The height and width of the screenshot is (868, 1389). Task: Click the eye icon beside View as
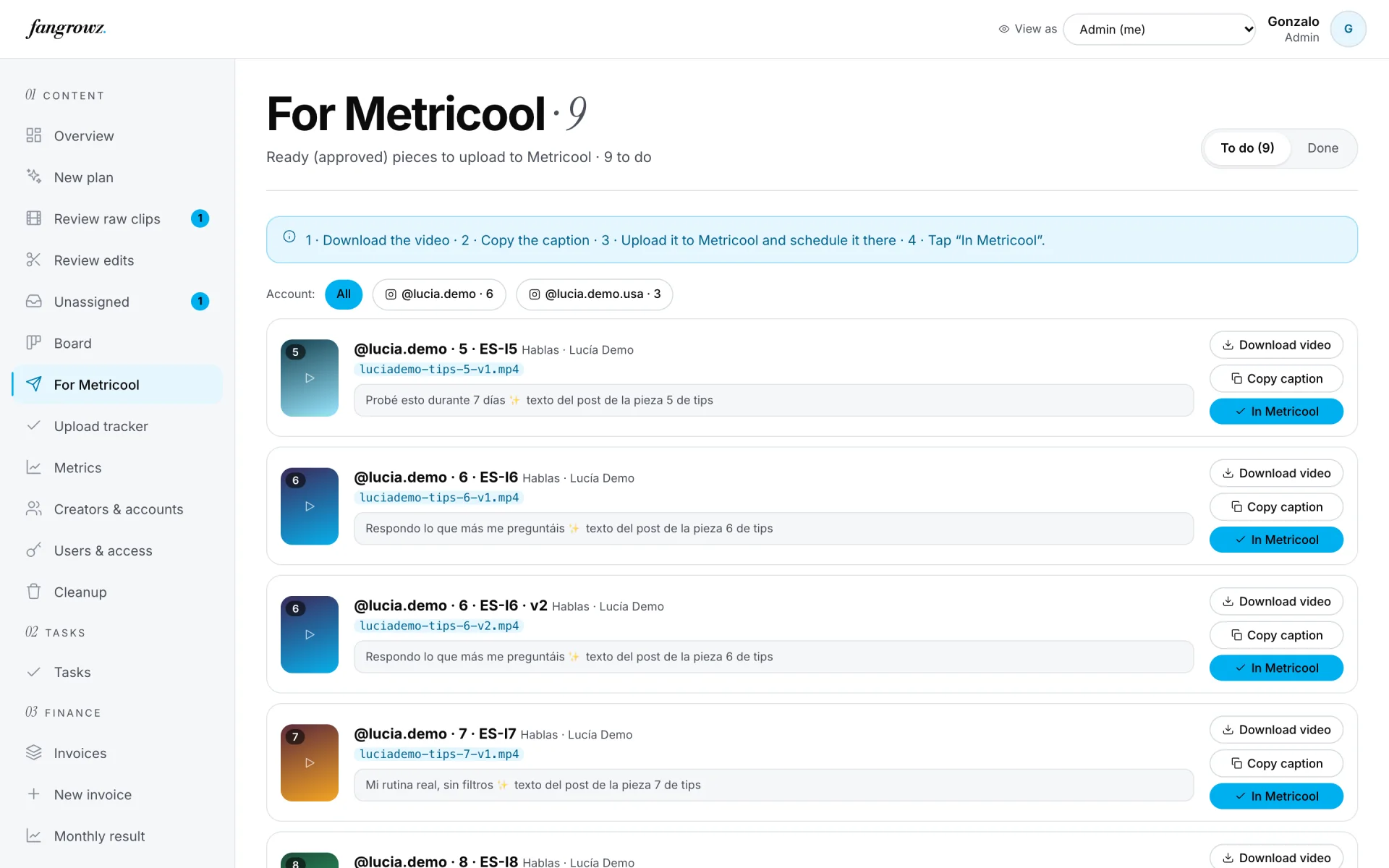[1004, 29]
